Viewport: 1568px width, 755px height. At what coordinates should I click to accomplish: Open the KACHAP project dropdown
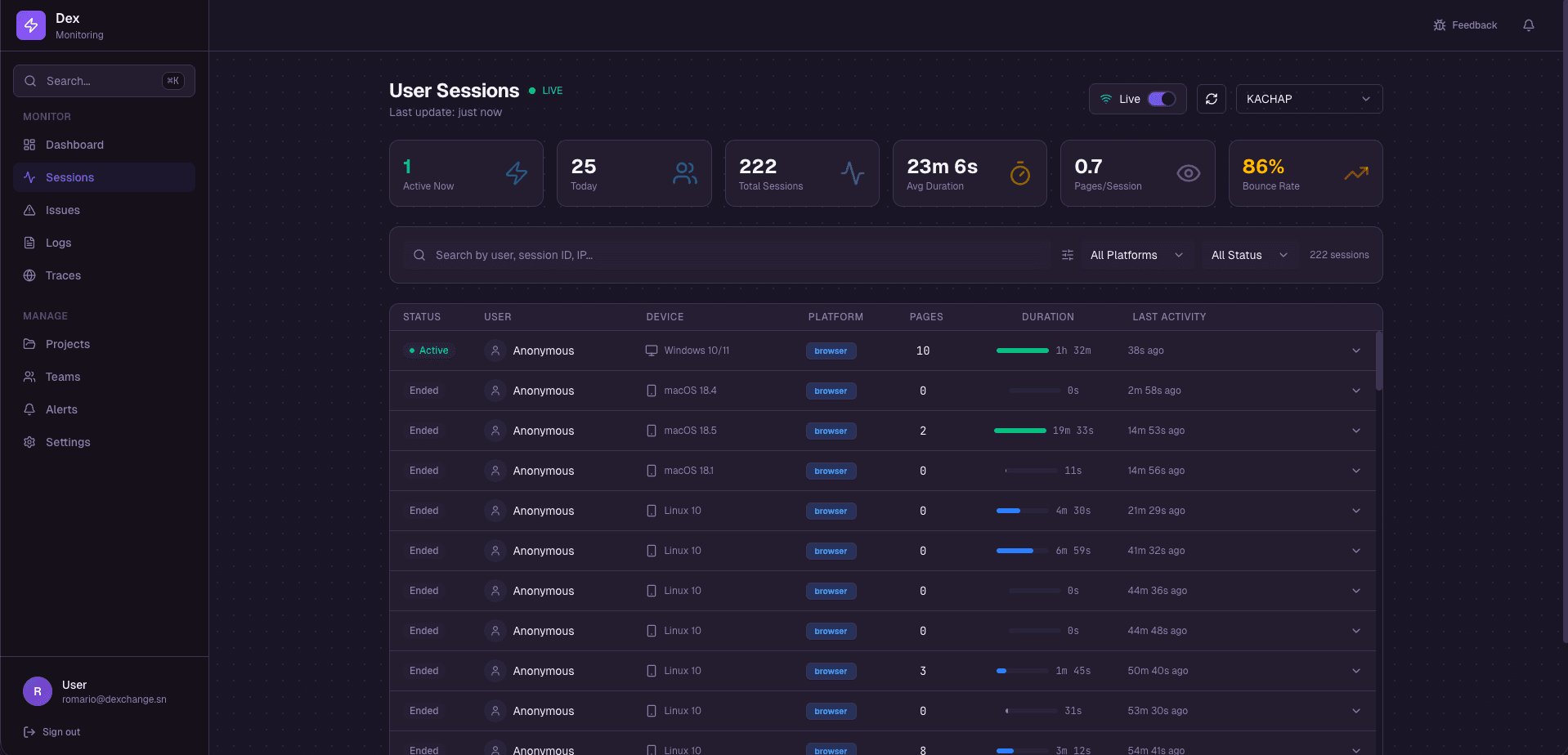(x=1308, y=99)
